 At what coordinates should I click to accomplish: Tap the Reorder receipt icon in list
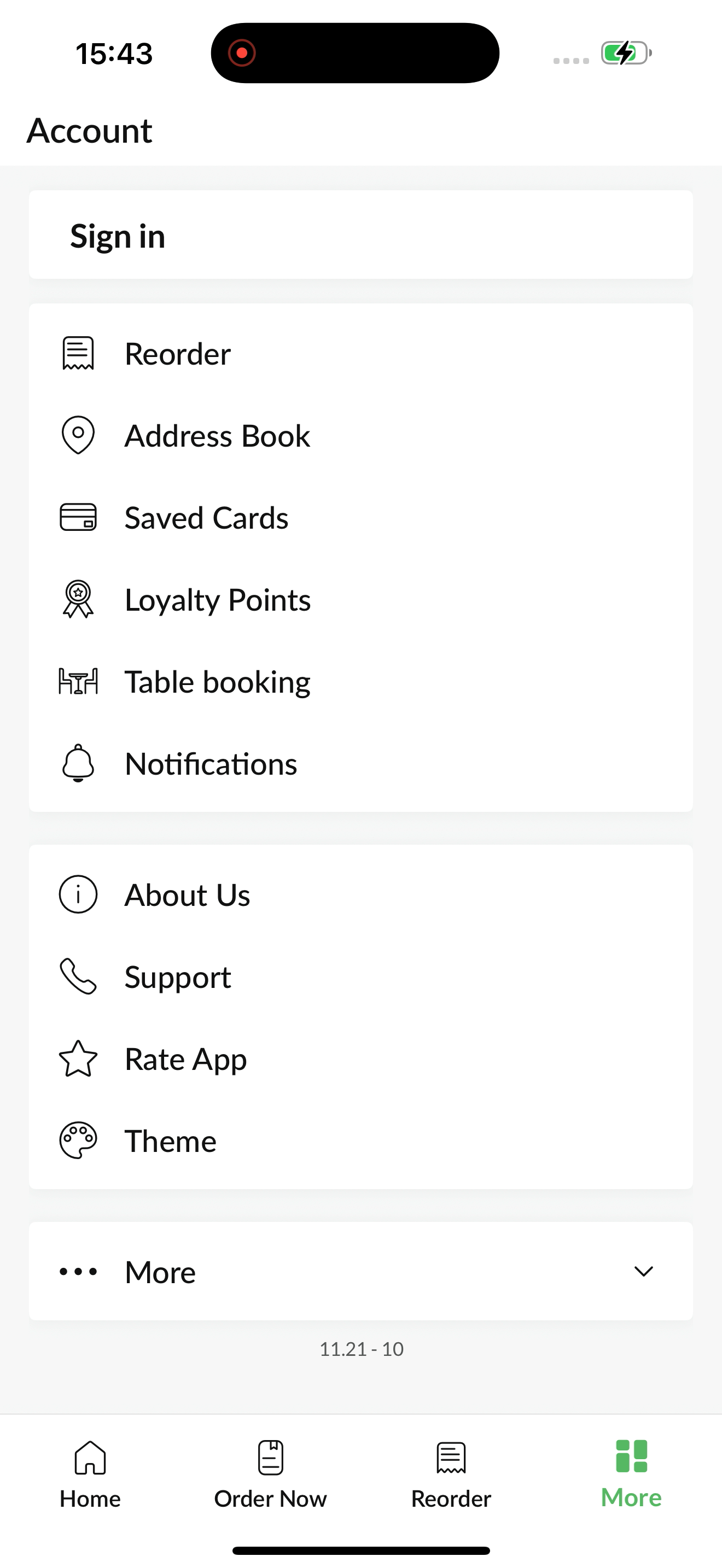pyautogui.click(x=78, y=354)
